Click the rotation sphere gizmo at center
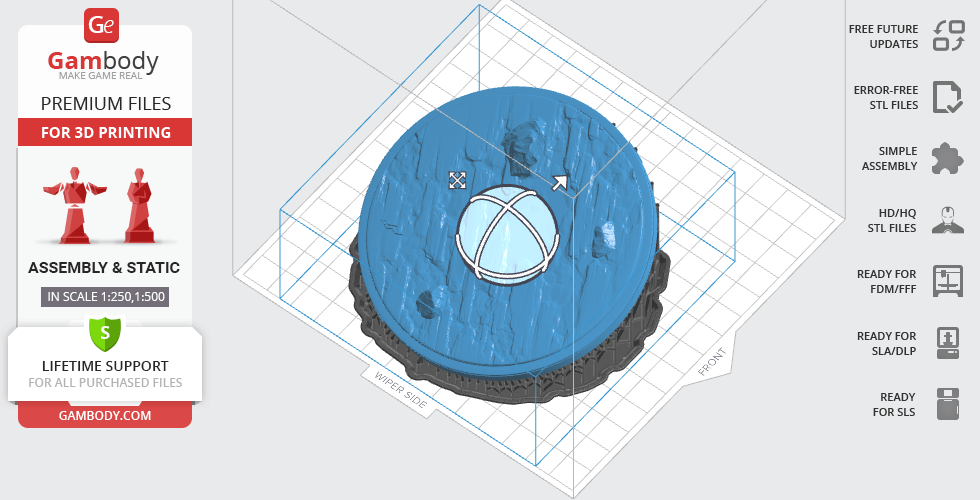 pos(504,230)
